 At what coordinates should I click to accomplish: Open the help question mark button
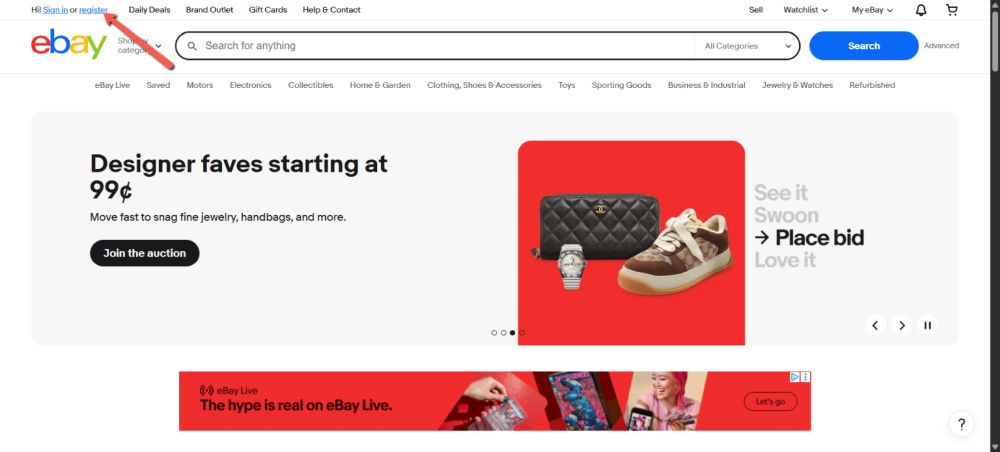tap(962, 424)
